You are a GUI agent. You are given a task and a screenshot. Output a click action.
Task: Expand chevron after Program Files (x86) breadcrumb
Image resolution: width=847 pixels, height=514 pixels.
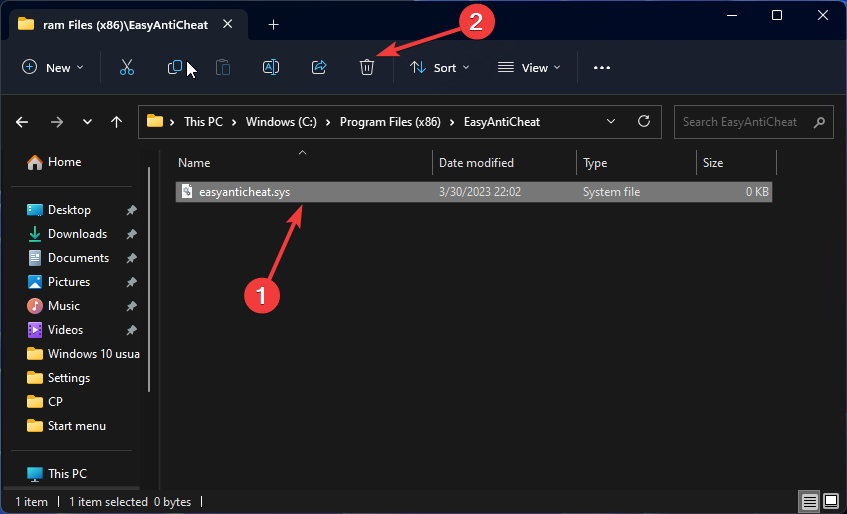(x=453, y=122)
